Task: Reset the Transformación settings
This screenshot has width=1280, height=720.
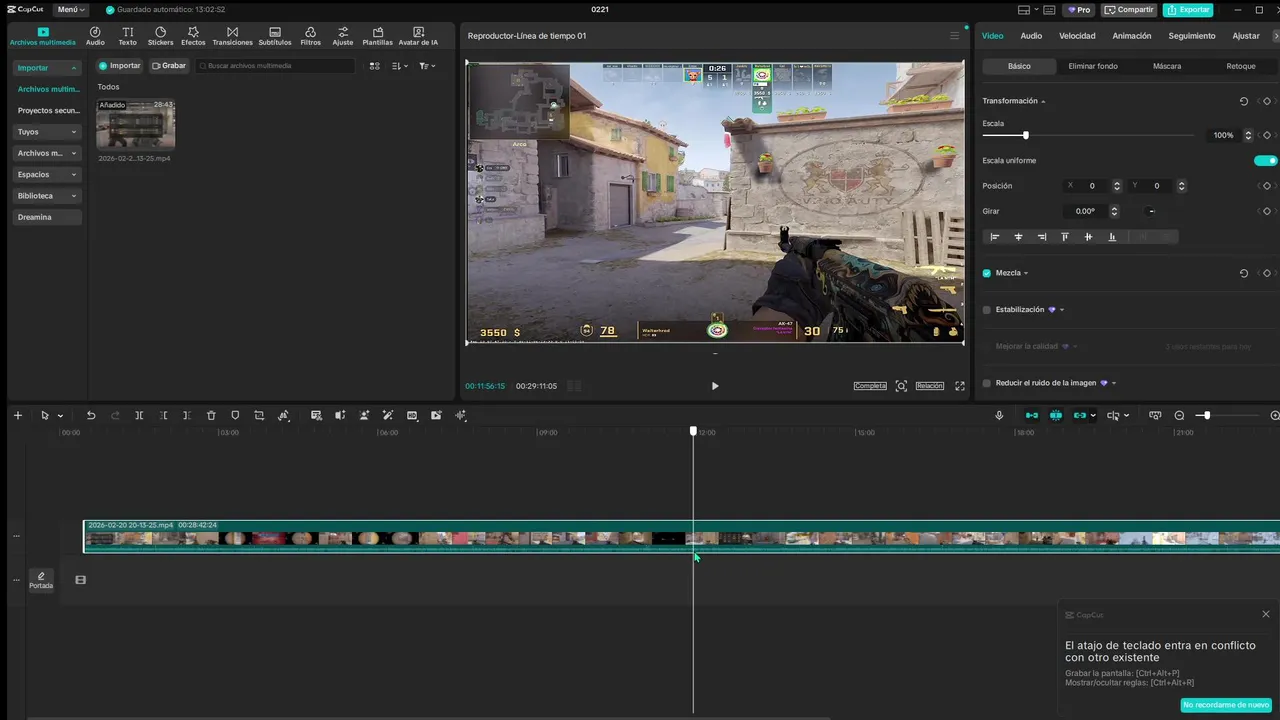Action: [1244, 101]
